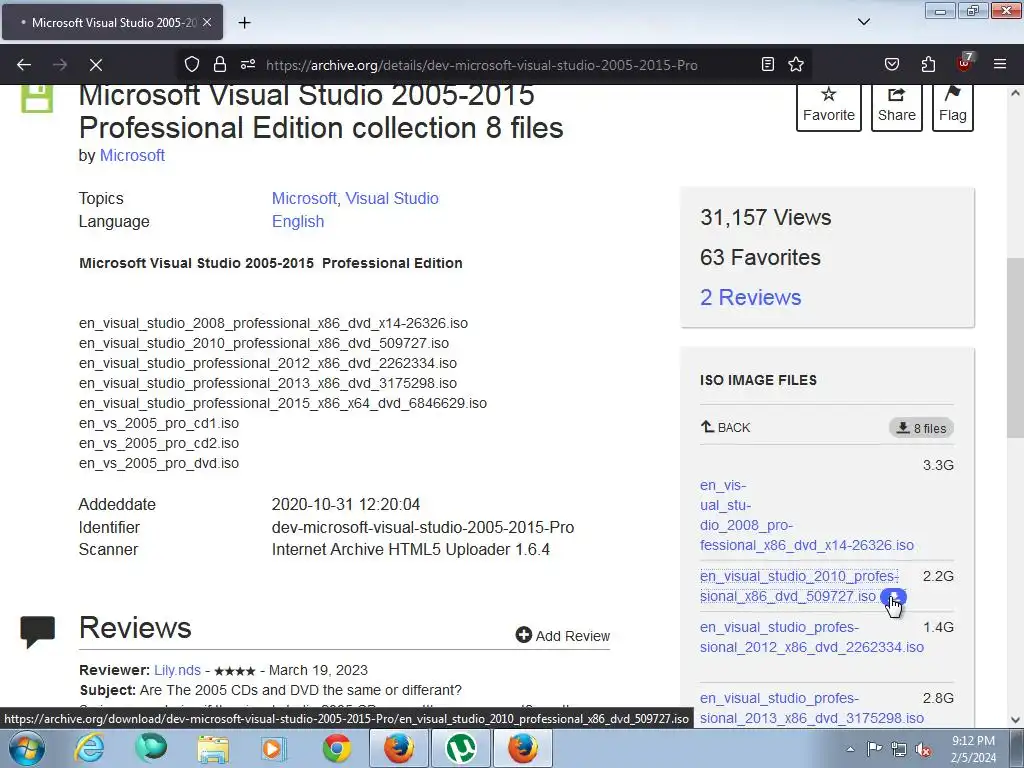Select the file name en_vs_2005_pro_dvd.iso

[159, 463]
